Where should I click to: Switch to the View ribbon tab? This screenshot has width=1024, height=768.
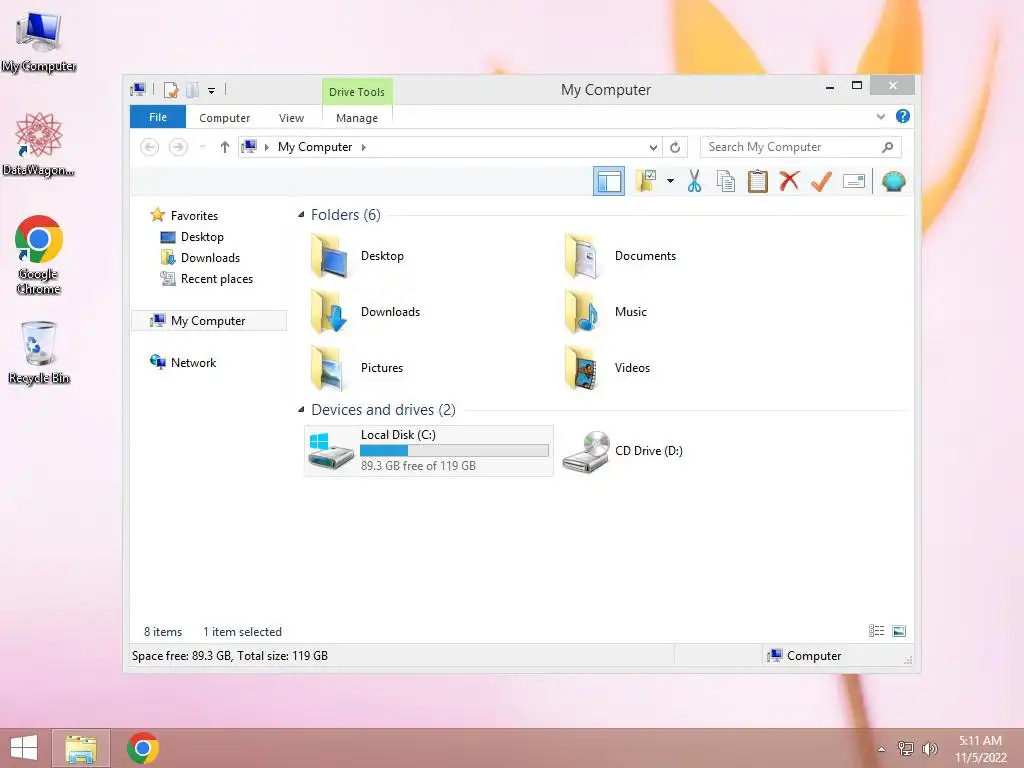291,118
